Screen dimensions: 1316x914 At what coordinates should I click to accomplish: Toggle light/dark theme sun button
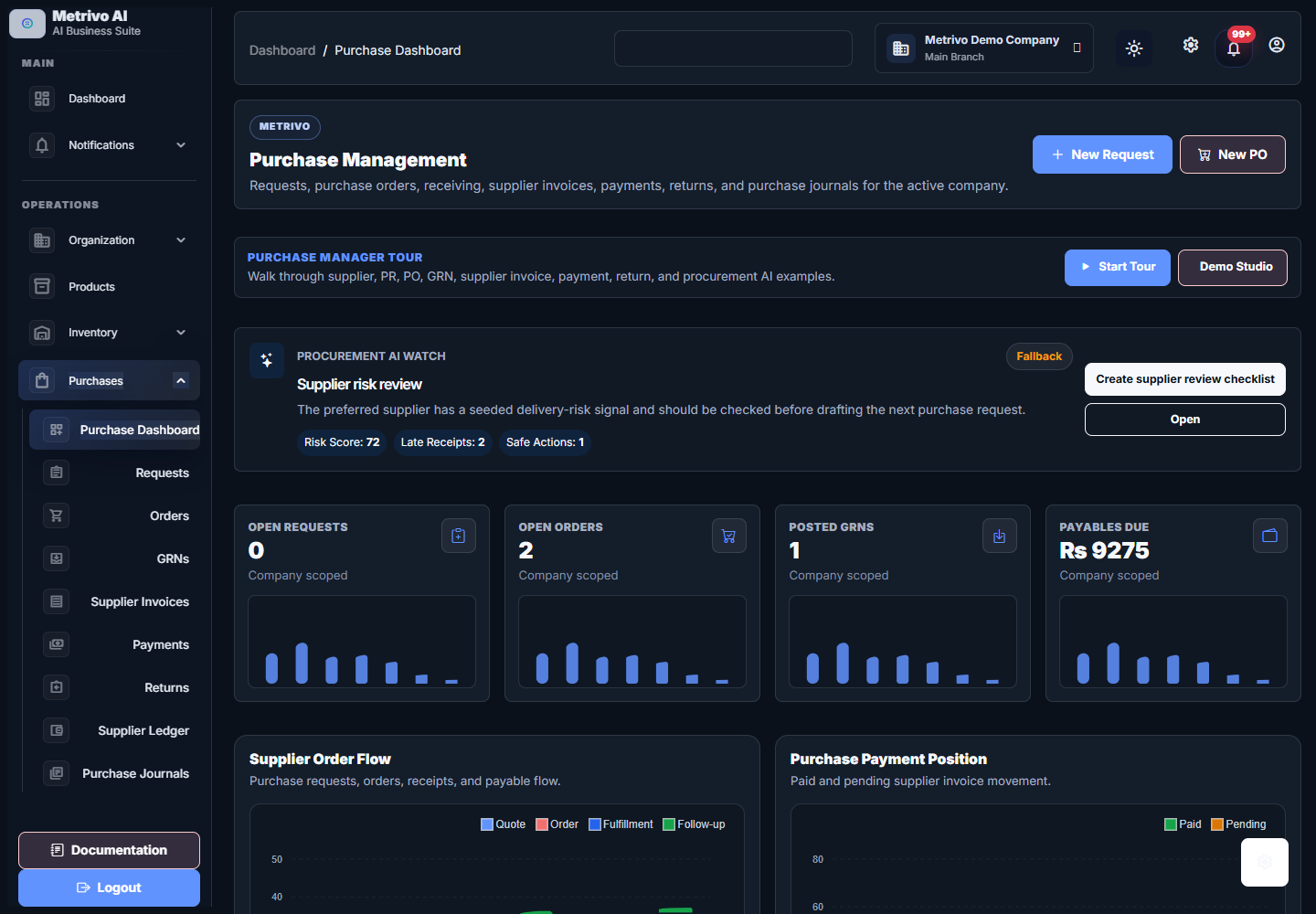tap(1134, 48)
